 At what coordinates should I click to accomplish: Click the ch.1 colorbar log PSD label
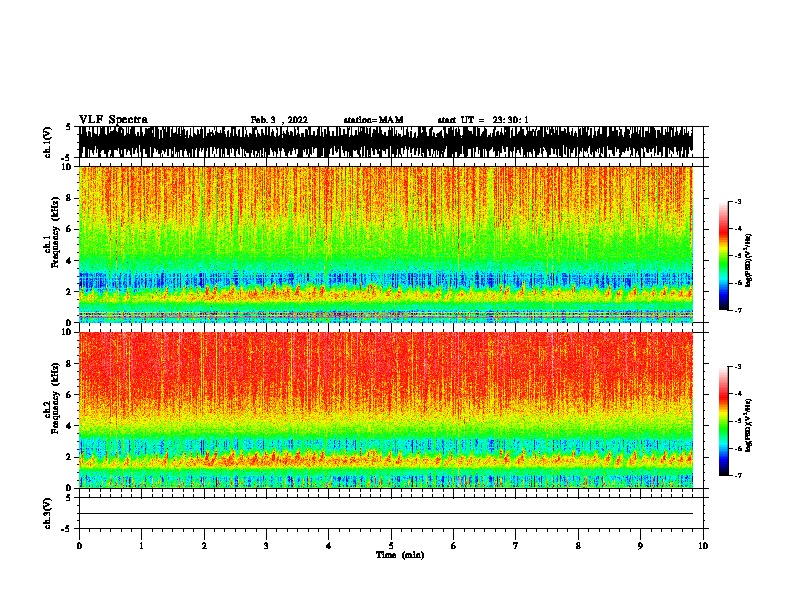click(748, 261)
